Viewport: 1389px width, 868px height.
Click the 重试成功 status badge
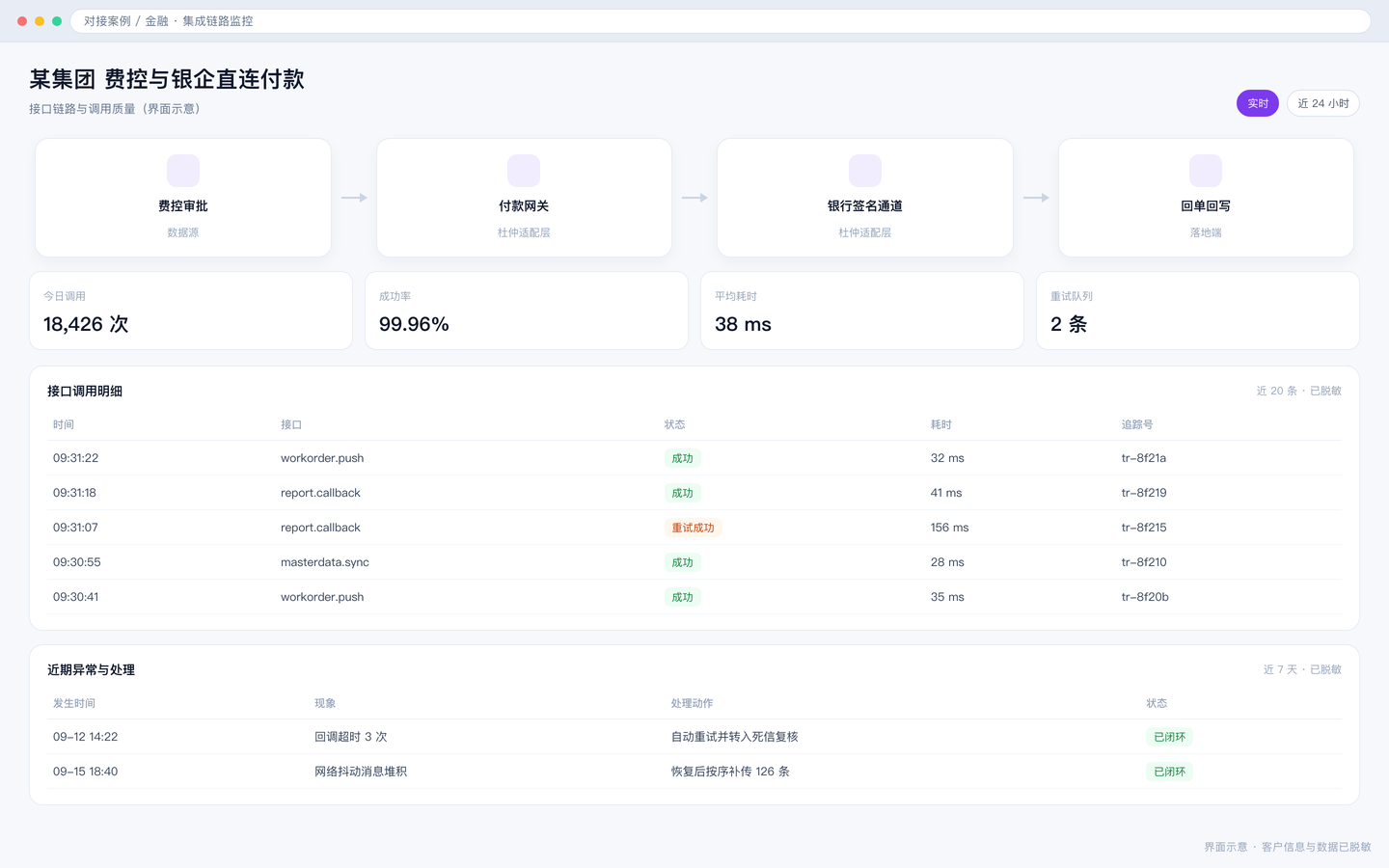coord(693,528)
